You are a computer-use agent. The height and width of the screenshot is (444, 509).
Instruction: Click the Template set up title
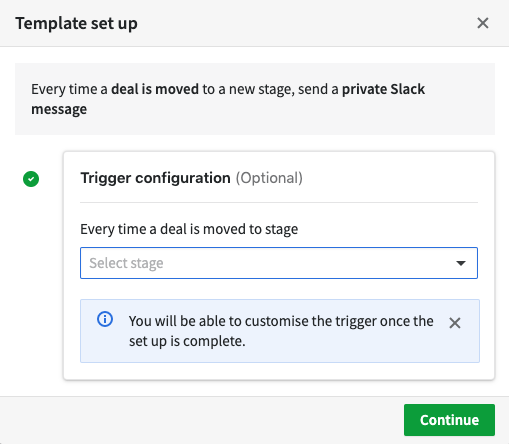[x=76, y=23]
